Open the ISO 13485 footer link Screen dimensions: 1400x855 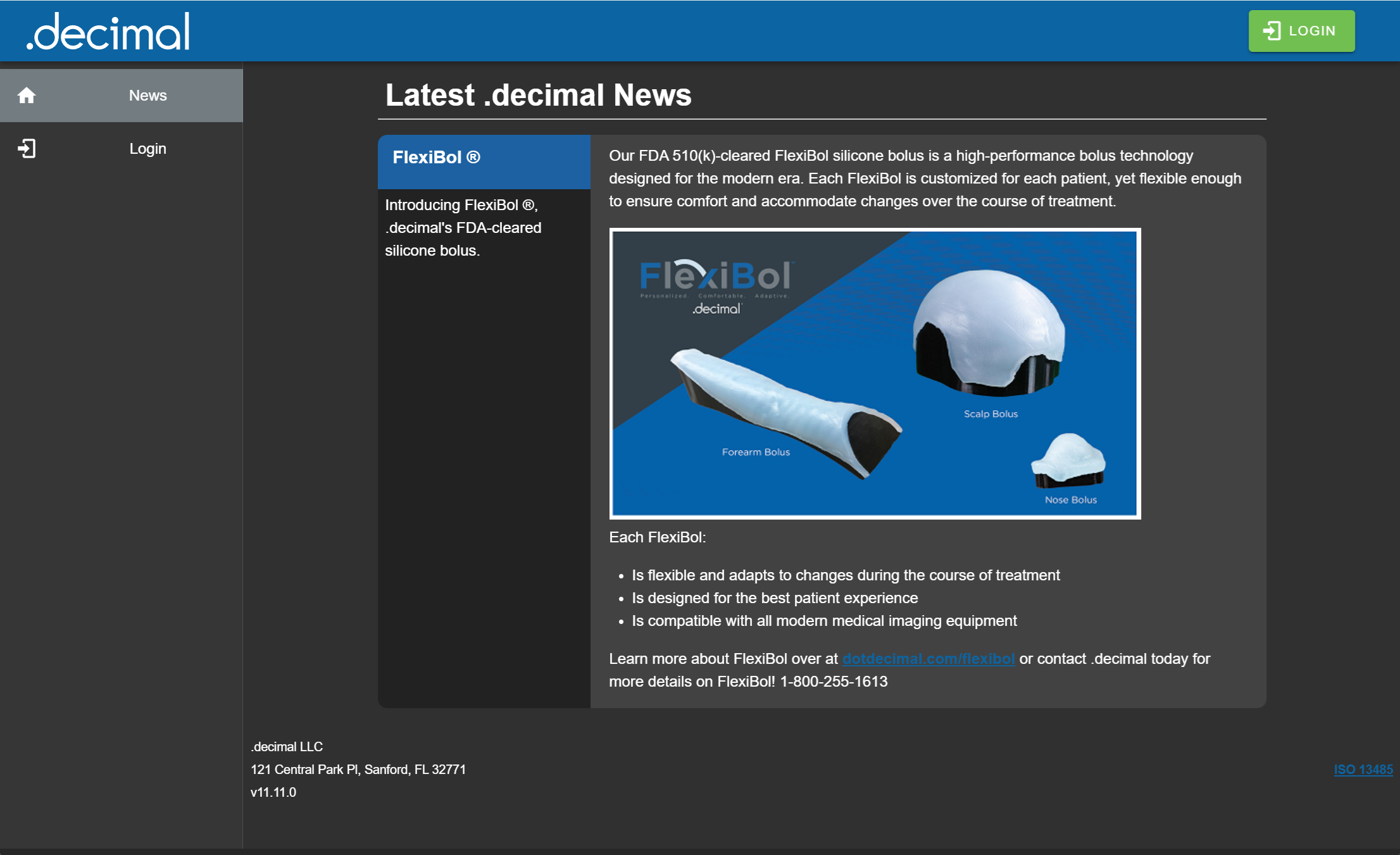pyautogui.click(x=1363, y=770)
